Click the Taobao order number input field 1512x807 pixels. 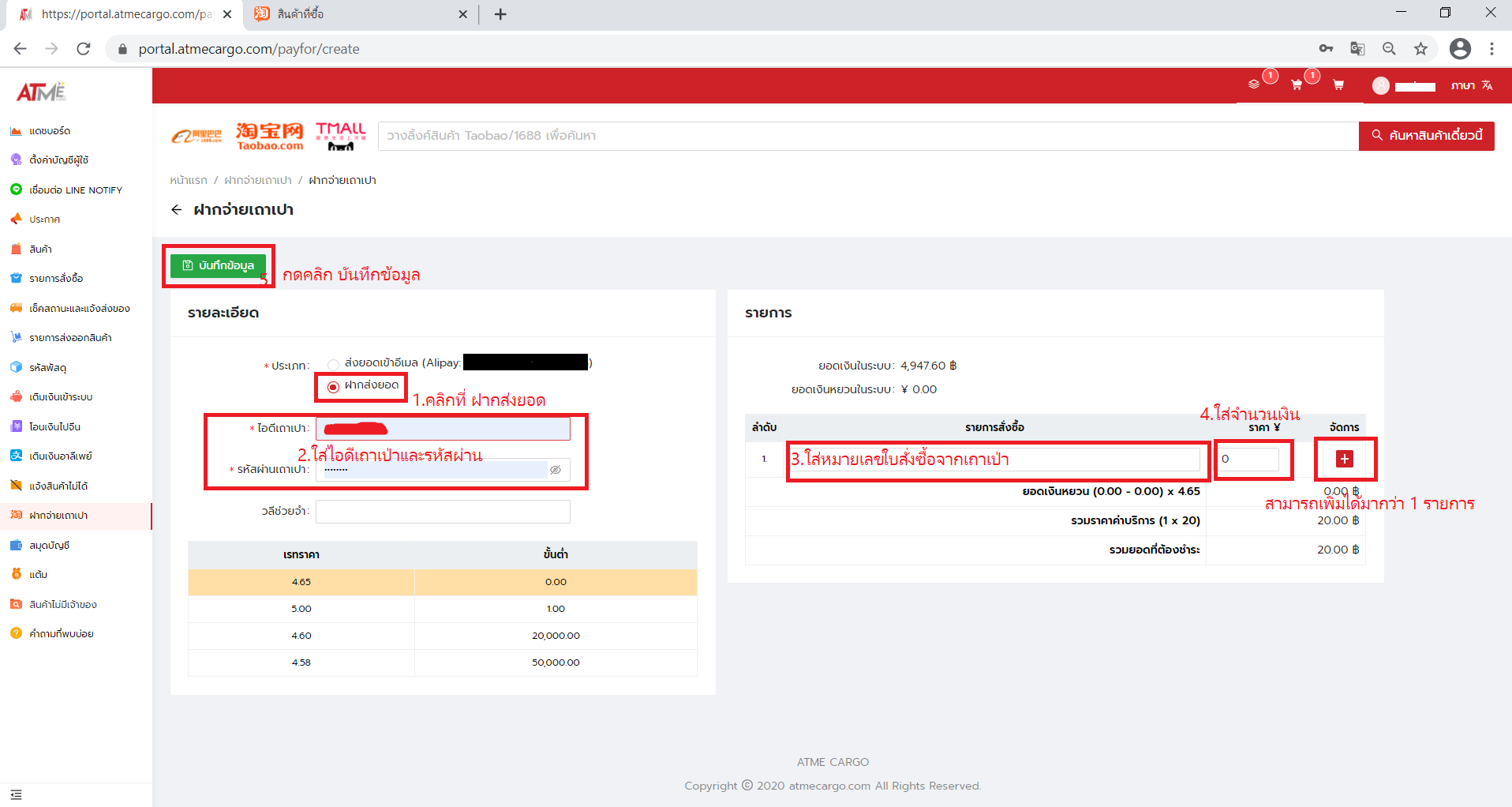click(994, 460)
